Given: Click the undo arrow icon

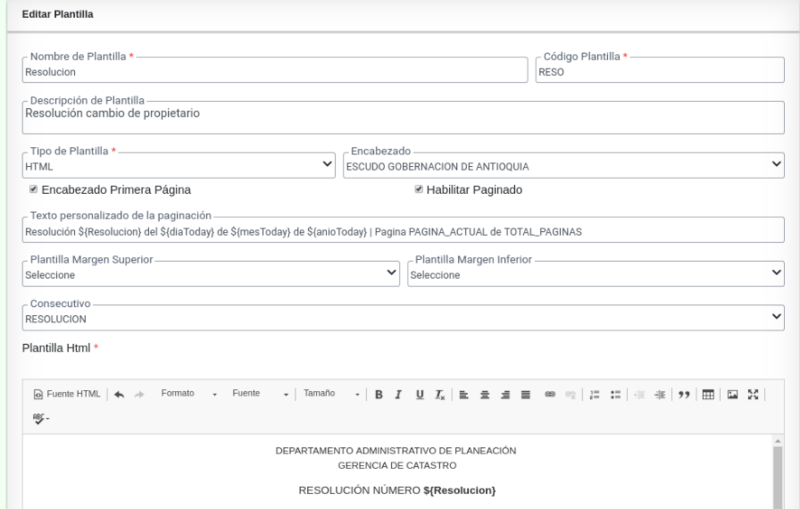Looking at the screenshot, I should point(120,394).
